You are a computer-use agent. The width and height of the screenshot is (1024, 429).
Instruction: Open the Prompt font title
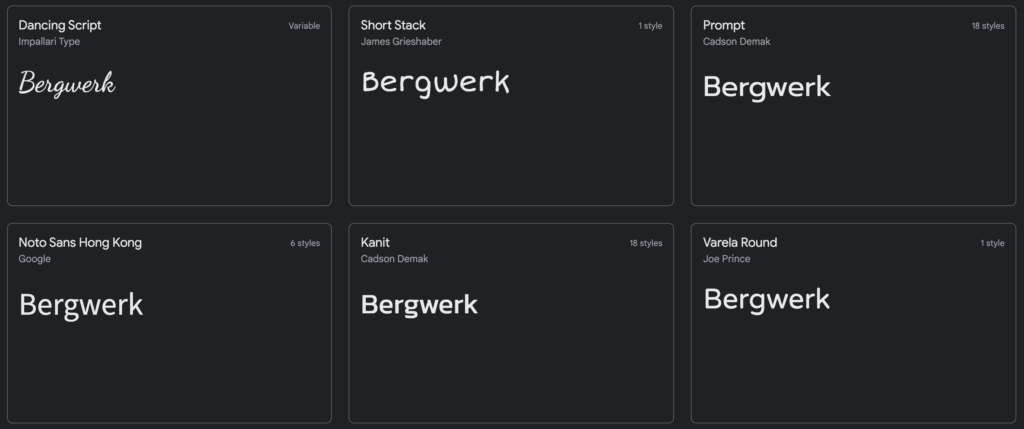click(724, 25)
